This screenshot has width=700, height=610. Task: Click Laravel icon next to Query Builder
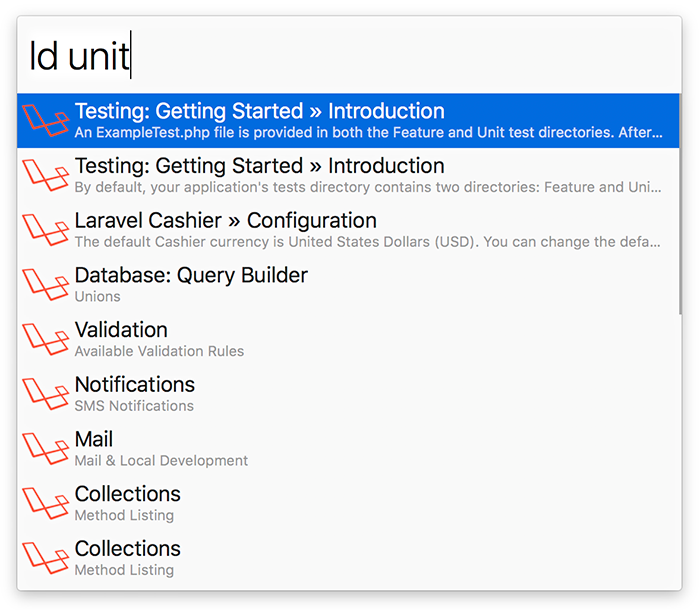[x=46, y=284]
